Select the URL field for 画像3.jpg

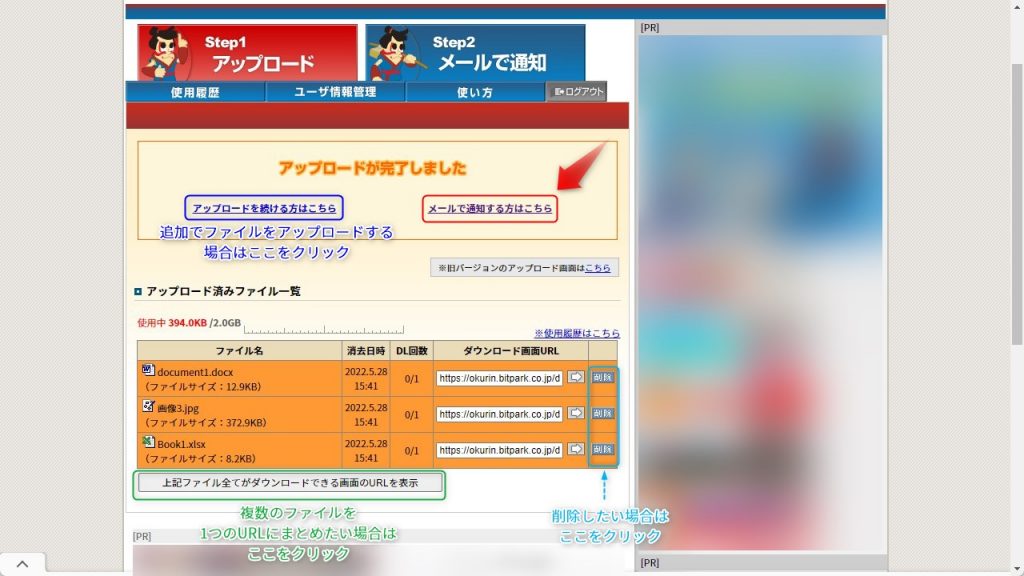click(x=500, y=414)
